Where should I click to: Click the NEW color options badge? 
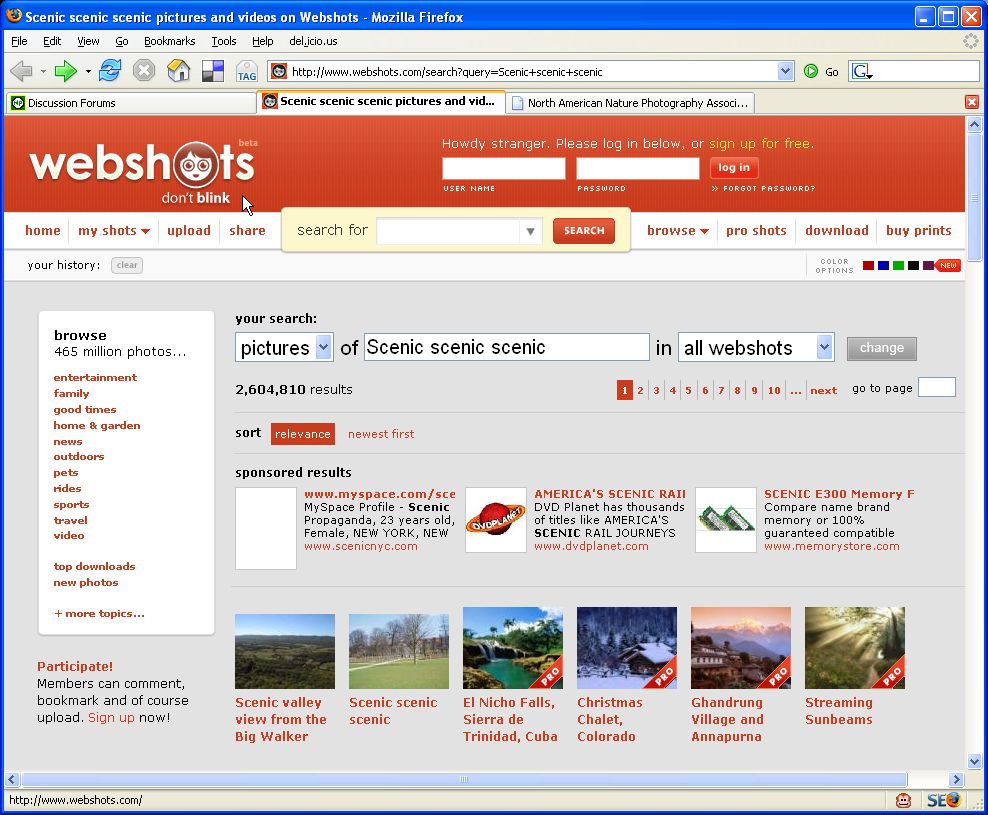948,265
